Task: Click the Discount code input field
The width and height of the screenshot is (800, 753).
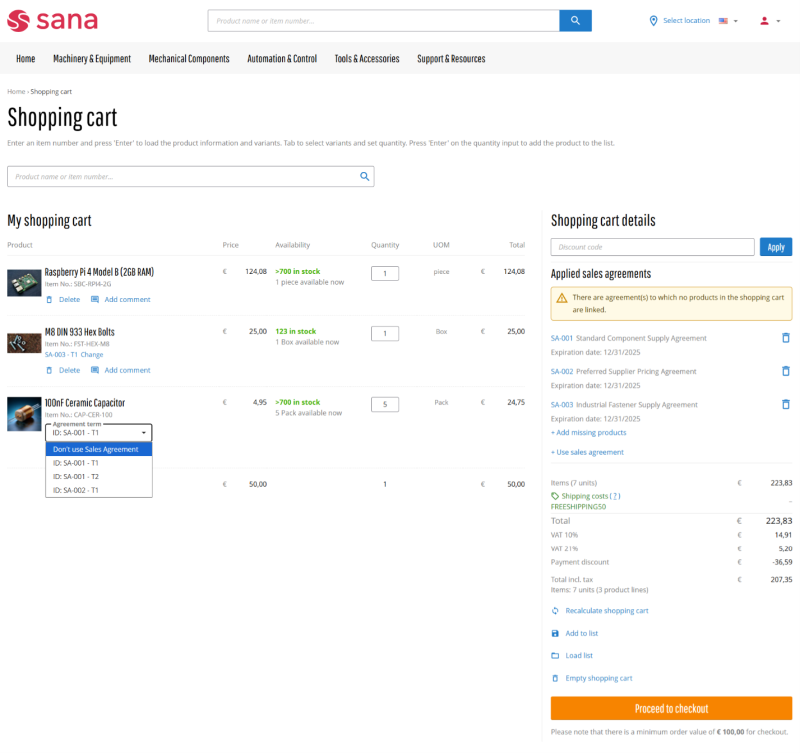Action: point(652,247)
